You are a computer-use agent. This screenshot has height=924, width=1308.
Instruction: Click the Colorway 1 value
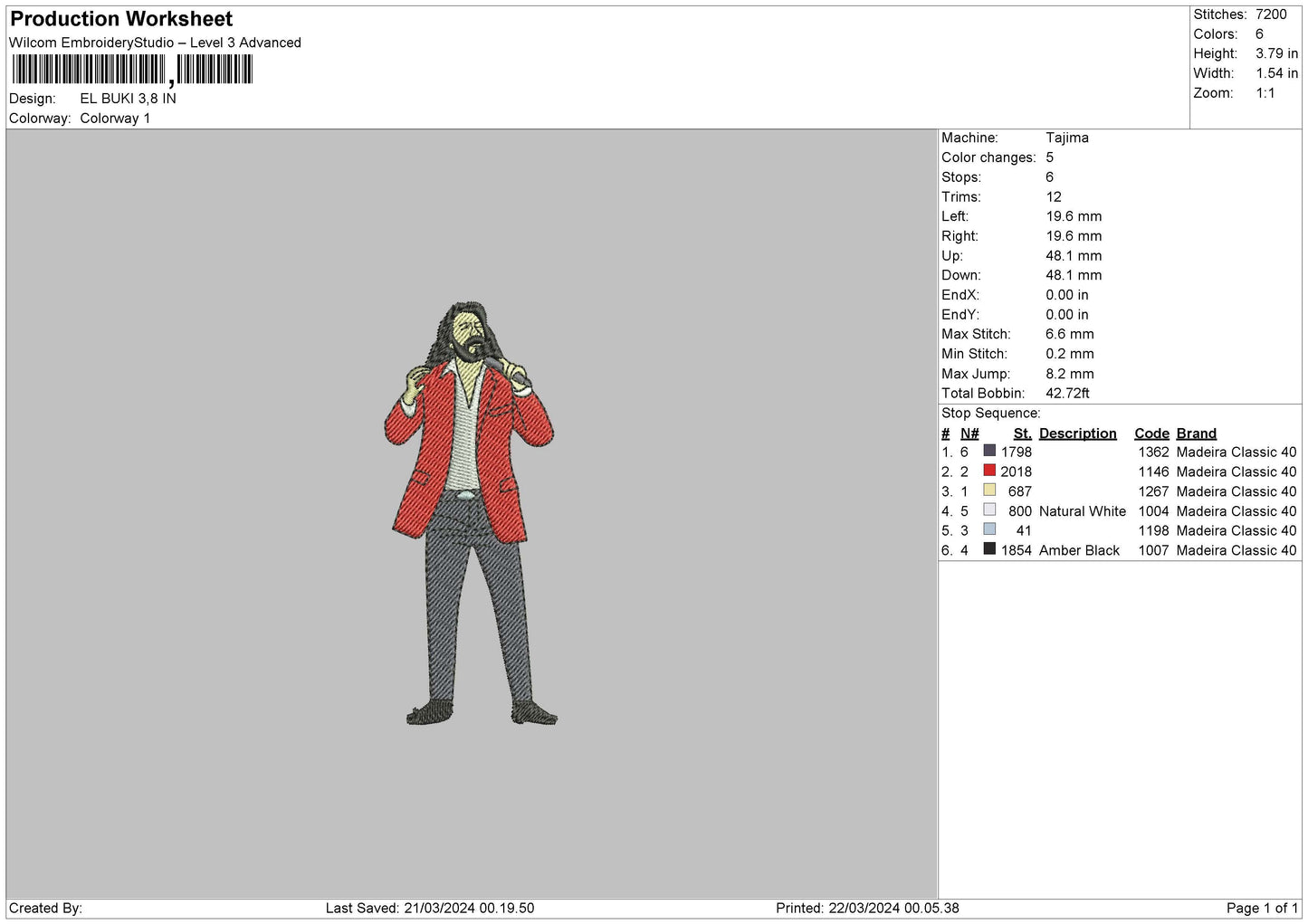coord(115,119)
